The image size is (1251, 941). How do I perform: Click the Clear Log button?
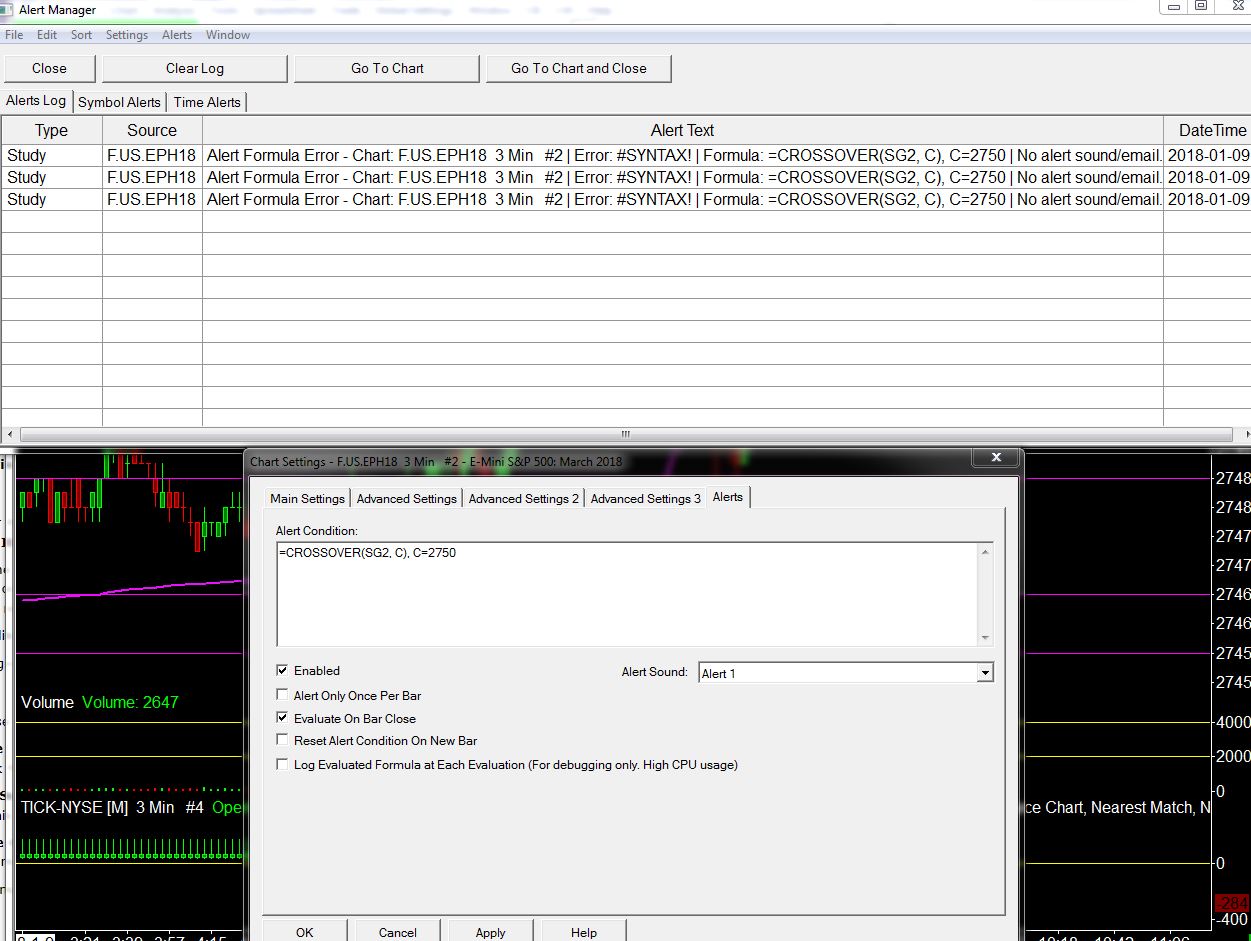195,68
